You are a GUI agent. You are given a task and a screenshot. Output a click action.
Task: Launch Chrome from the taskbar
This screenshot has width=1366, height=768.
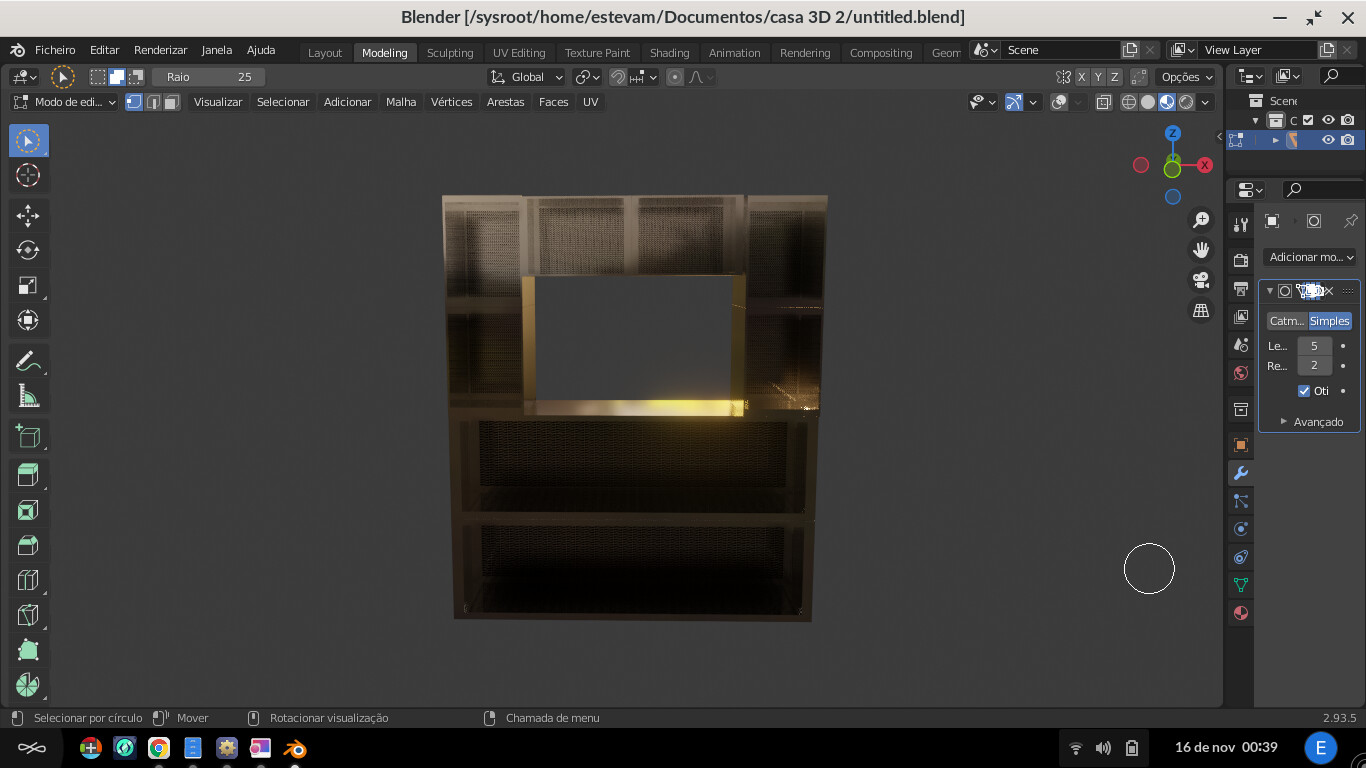coord(159,747)
